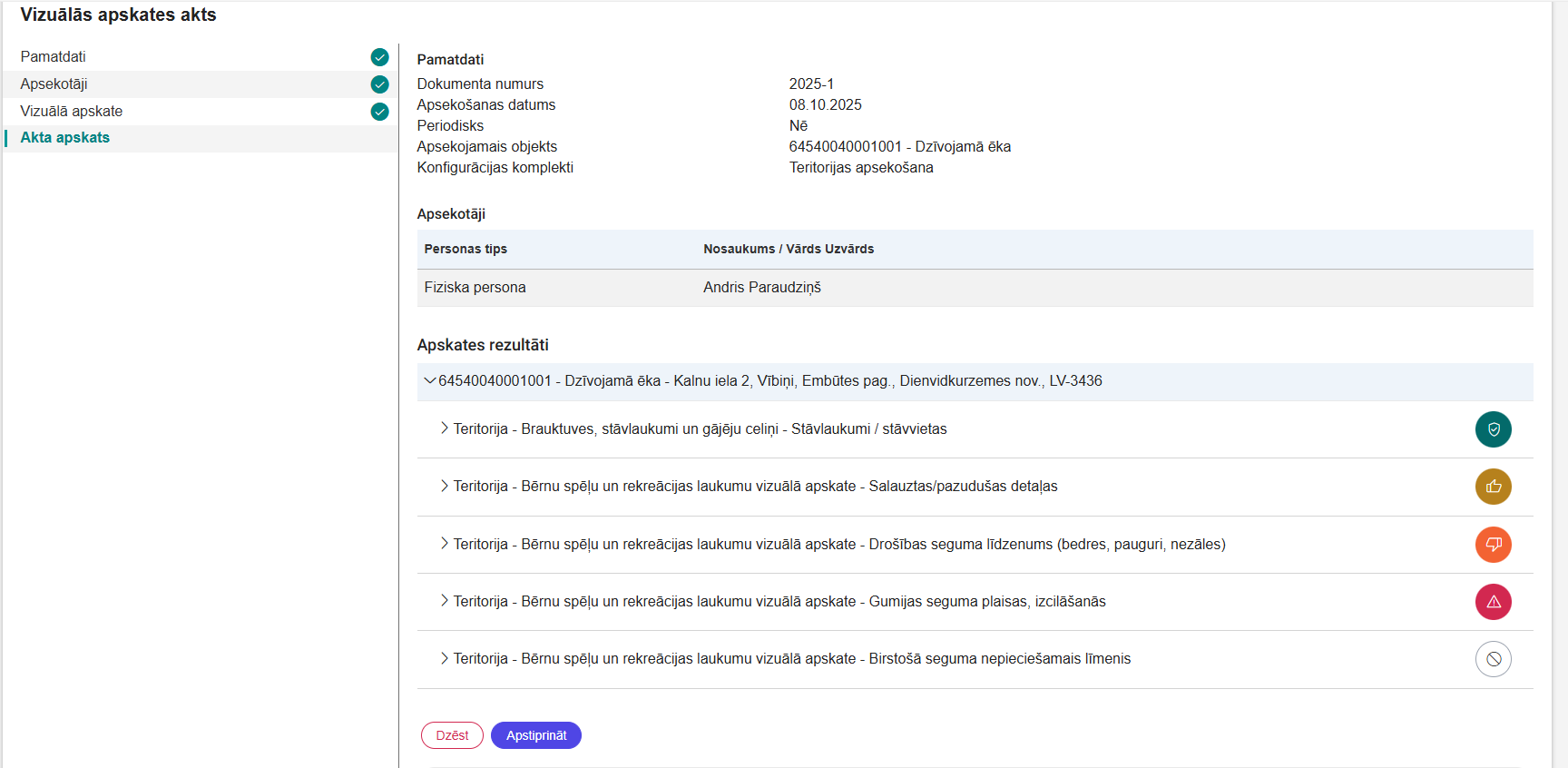Go to the Apsekotāji step

pos(54,84)
